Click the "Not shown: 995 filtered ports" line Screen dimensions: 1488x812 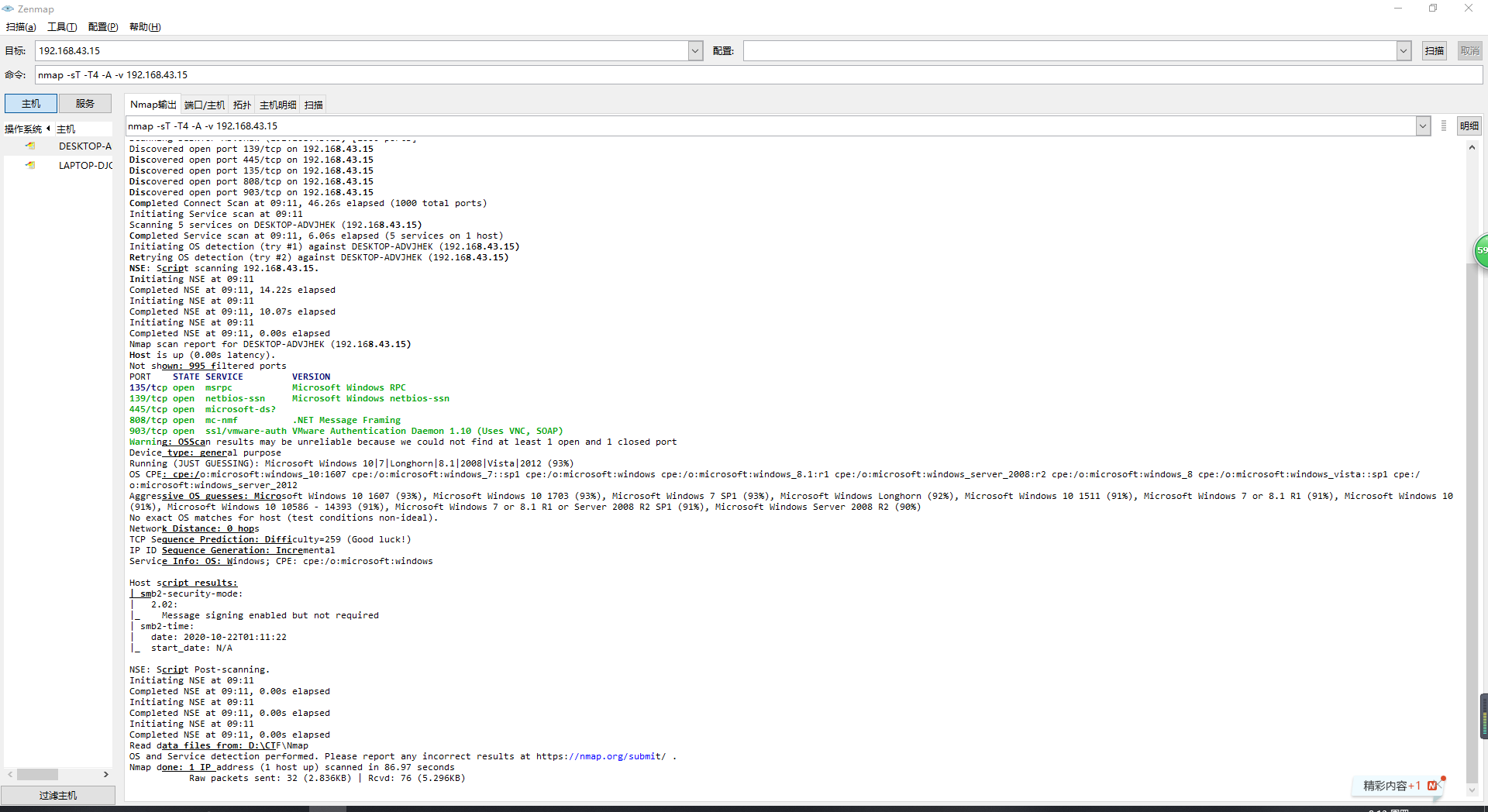208,366
